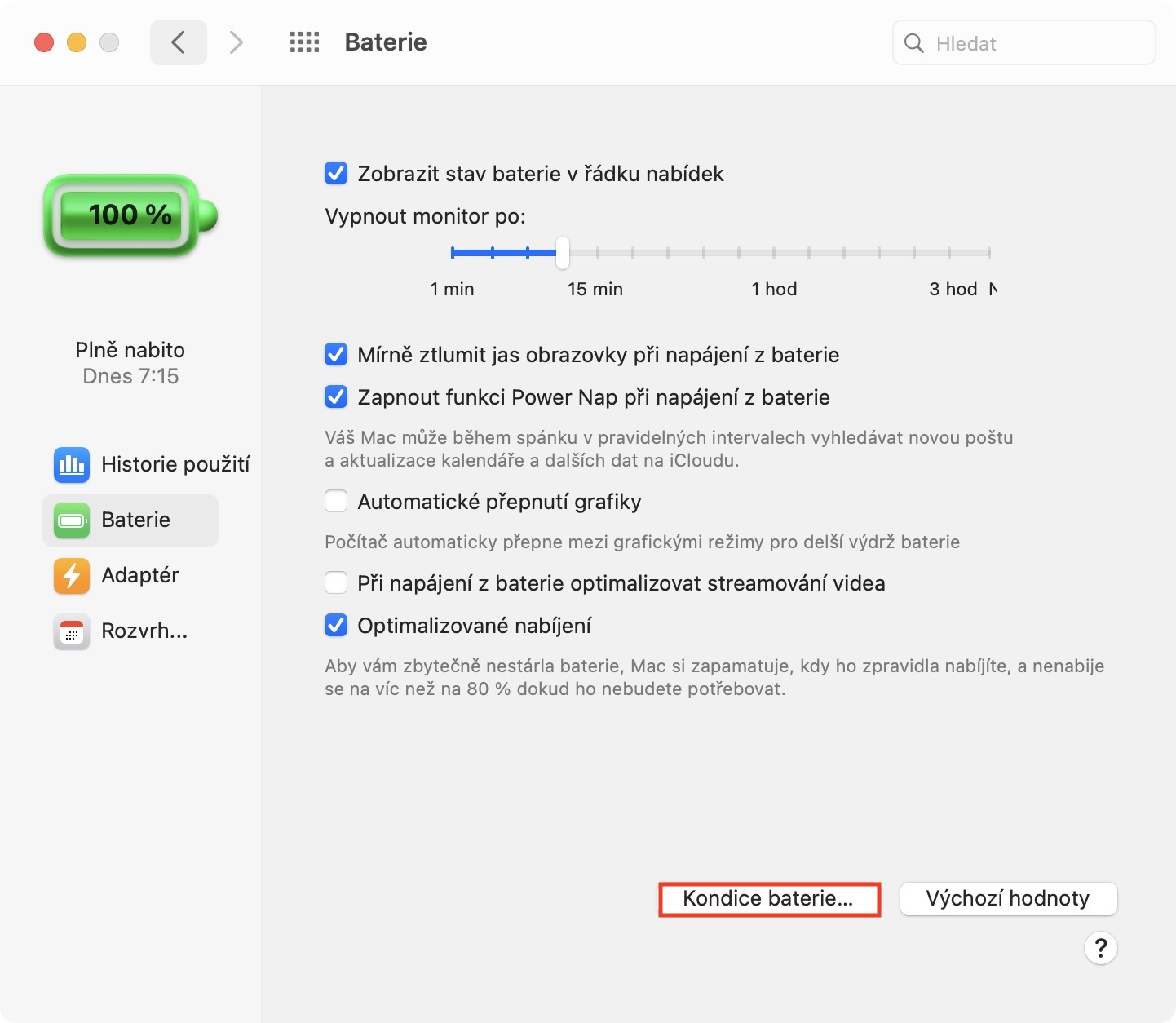This screenshot has height=1023, width=1176.
Task: Click the large 100 % battery image
Action: click(130, 215)
